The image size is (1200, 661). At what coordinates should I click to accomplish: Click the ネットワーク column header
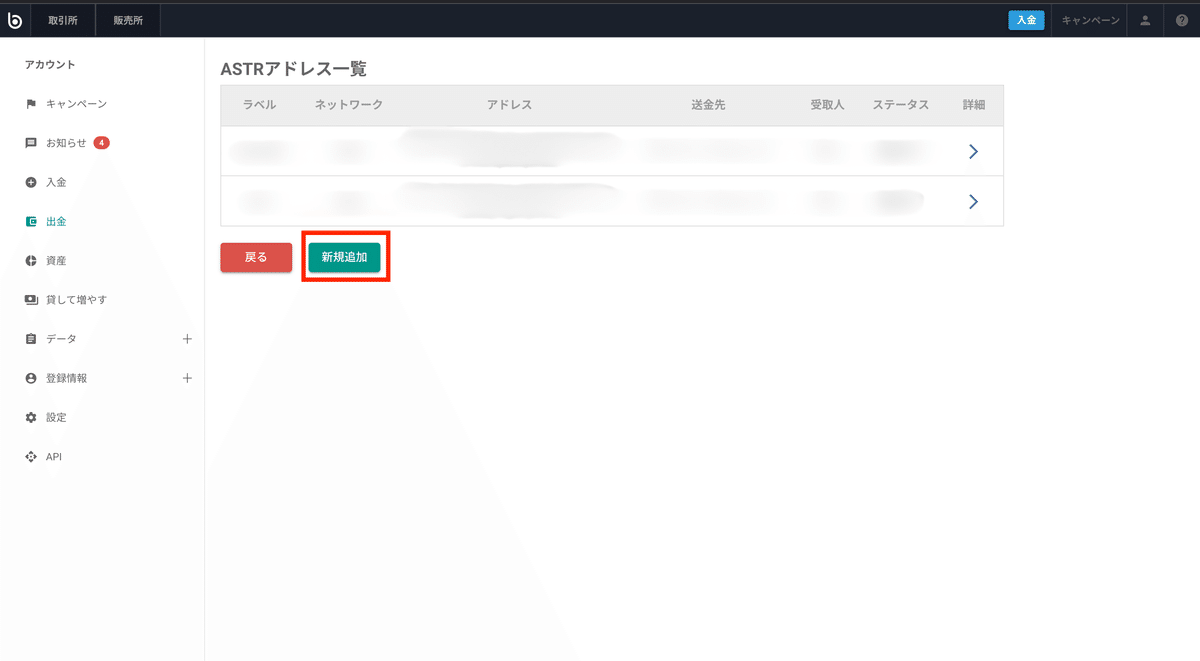(x=348, y=105)
